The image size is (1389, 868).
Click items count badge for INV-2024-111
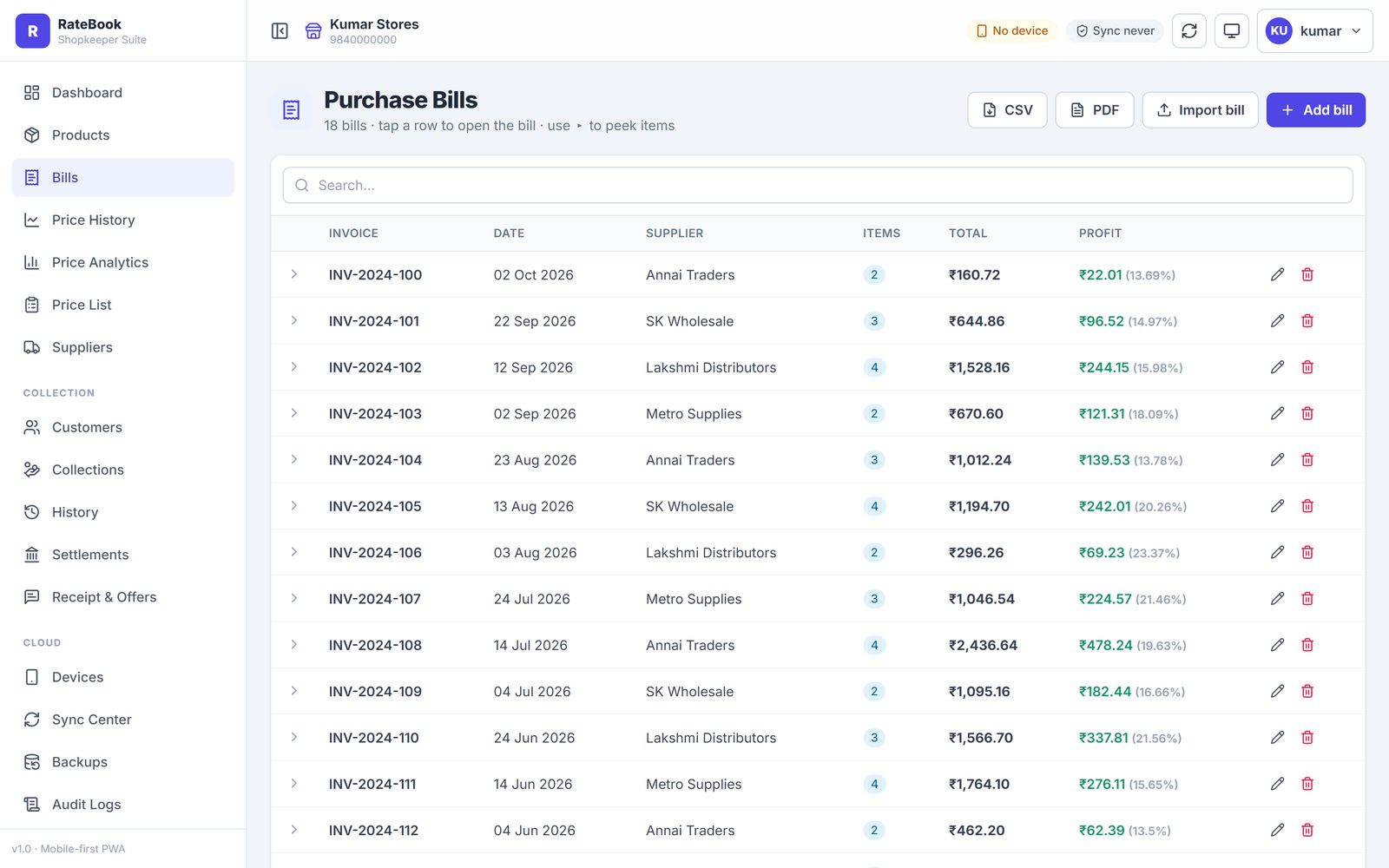[874, 784]
